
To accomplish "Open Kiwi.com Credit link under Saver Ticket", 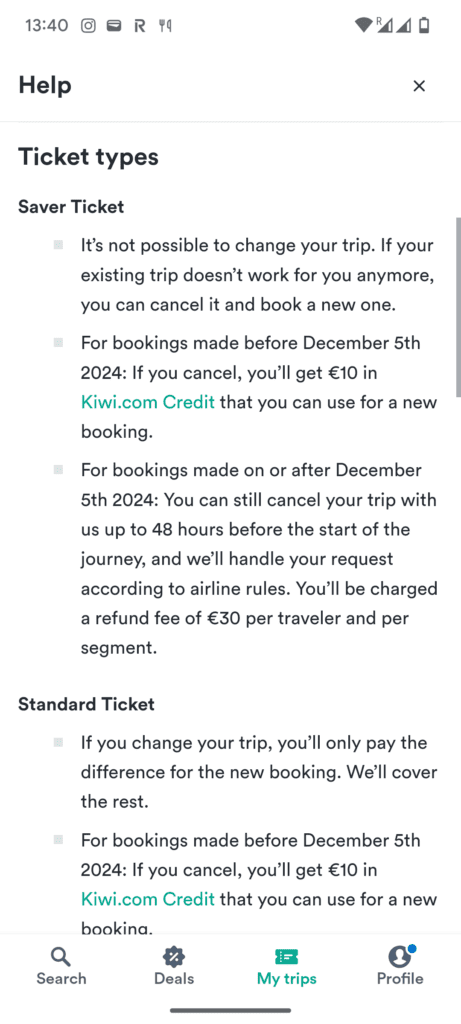I will coord(148,402).
